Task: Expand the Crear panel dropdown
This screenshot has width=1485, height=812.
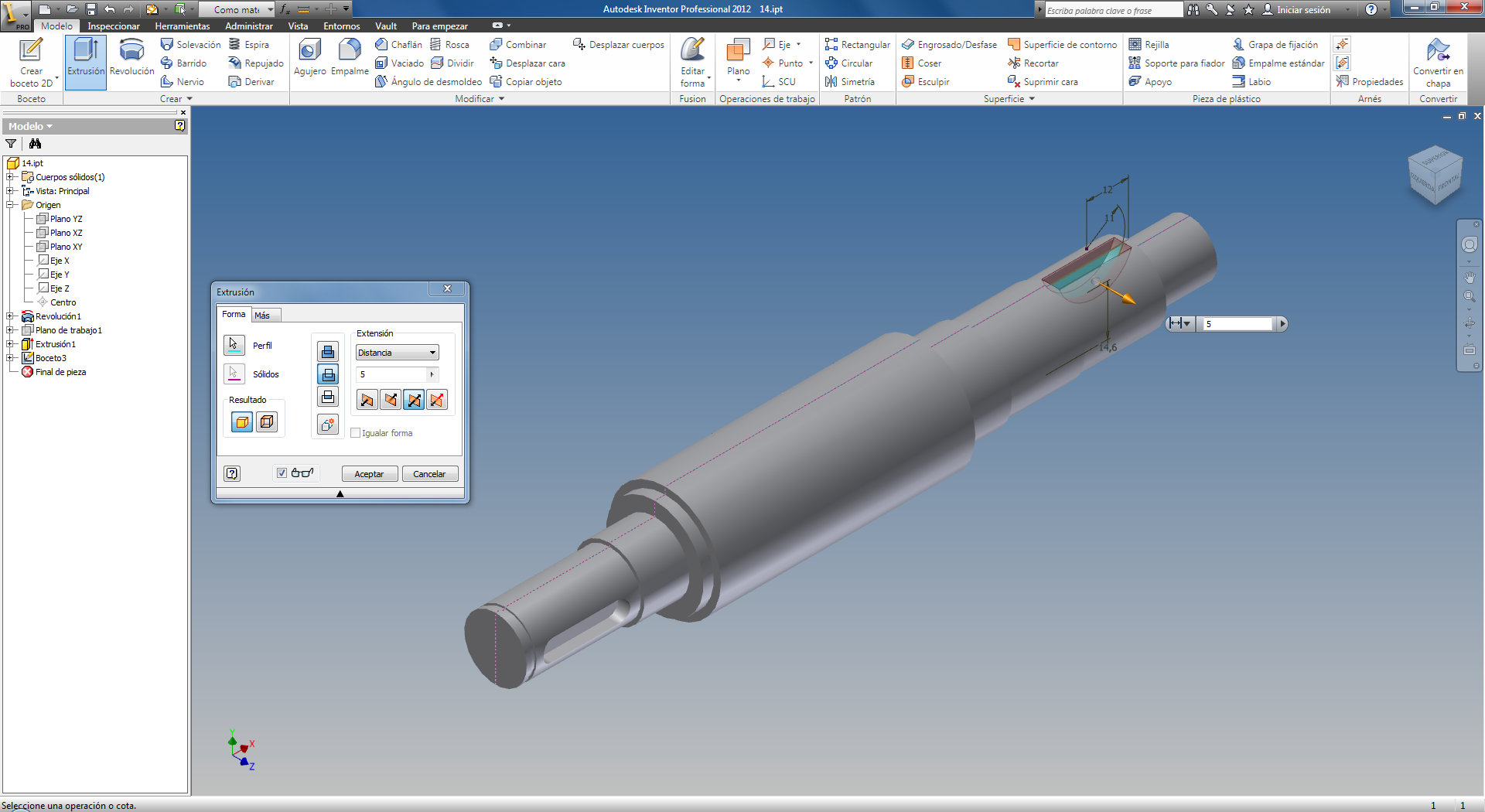Action: click(x=176, y=99)
